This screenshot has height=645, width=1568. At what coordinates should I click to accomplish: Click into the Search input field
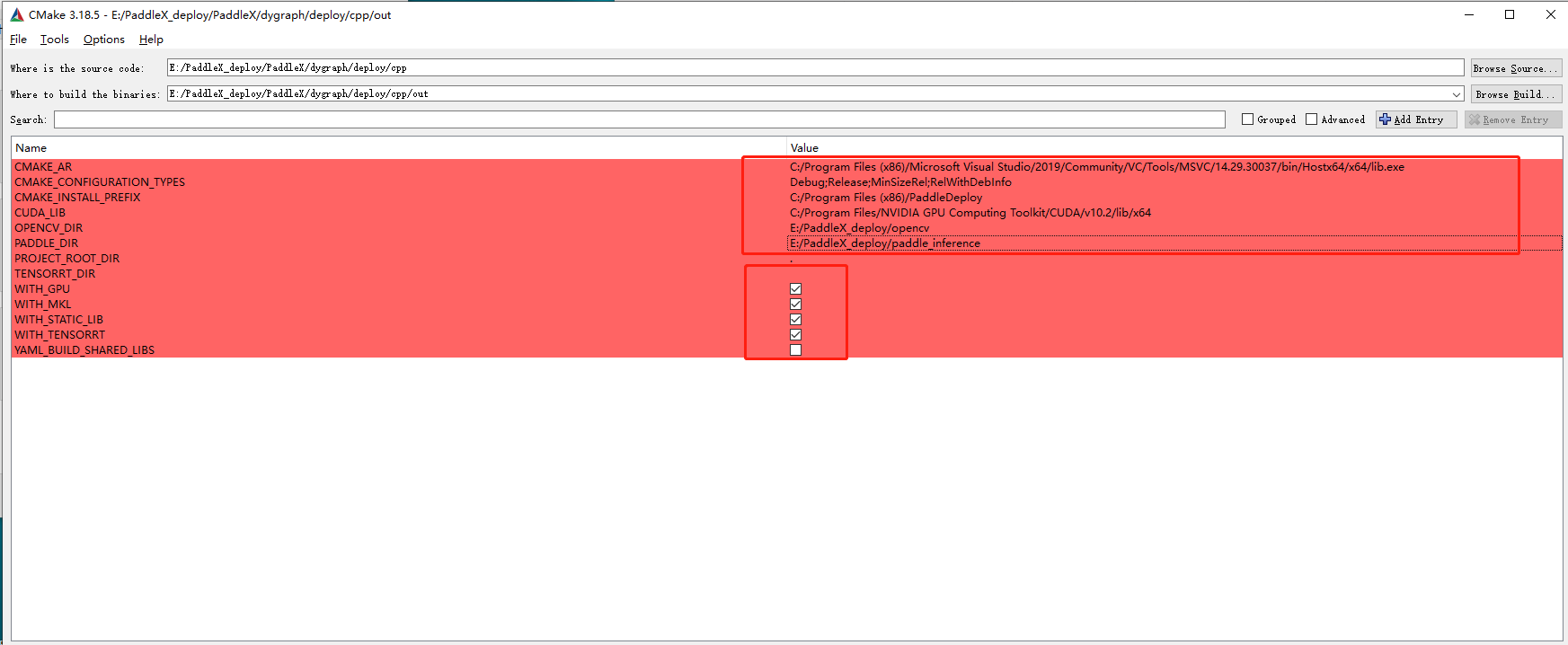pyautogui.click(x=639, y=119)
